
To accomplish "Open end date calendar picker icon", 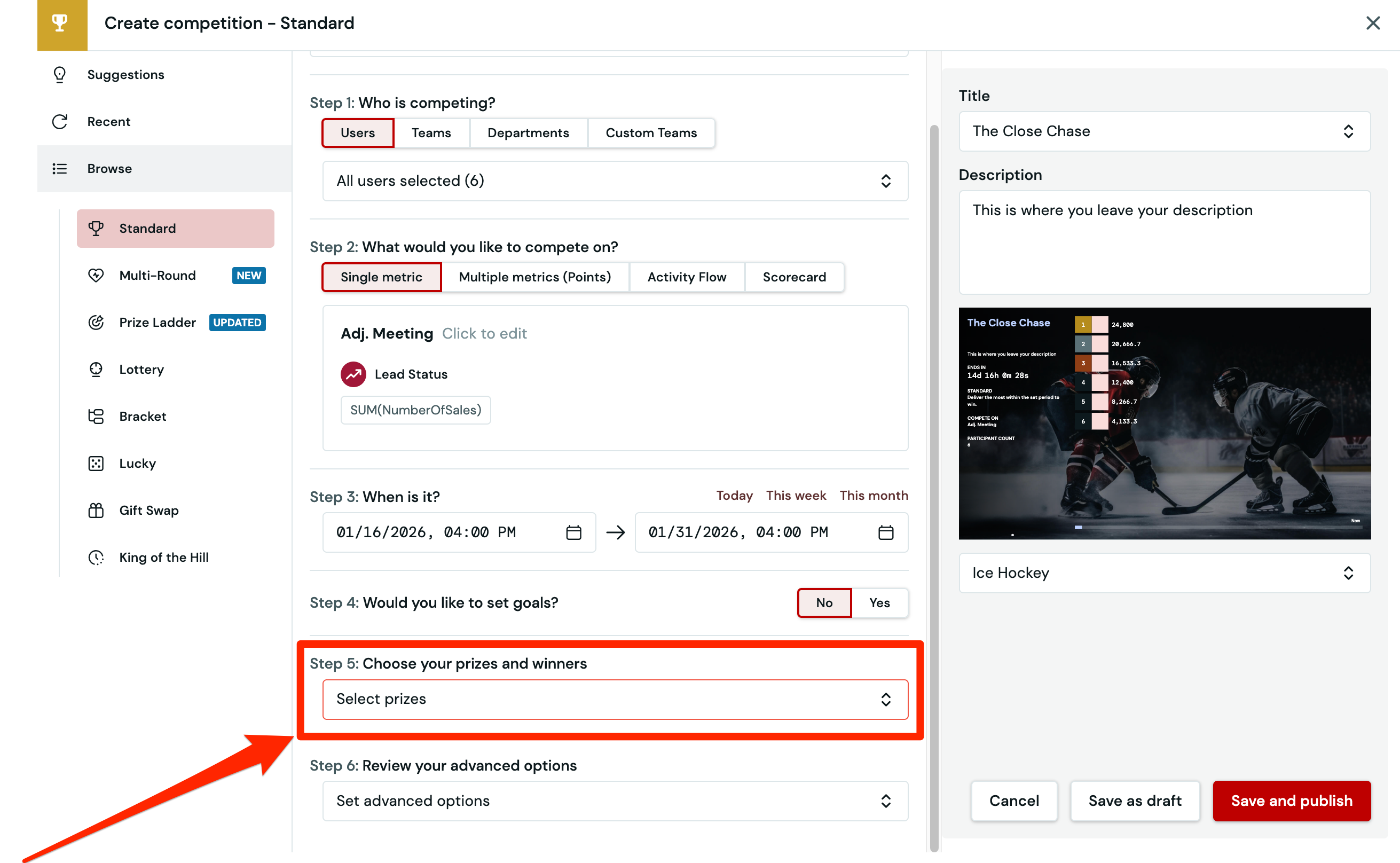I will click(885, 532).
